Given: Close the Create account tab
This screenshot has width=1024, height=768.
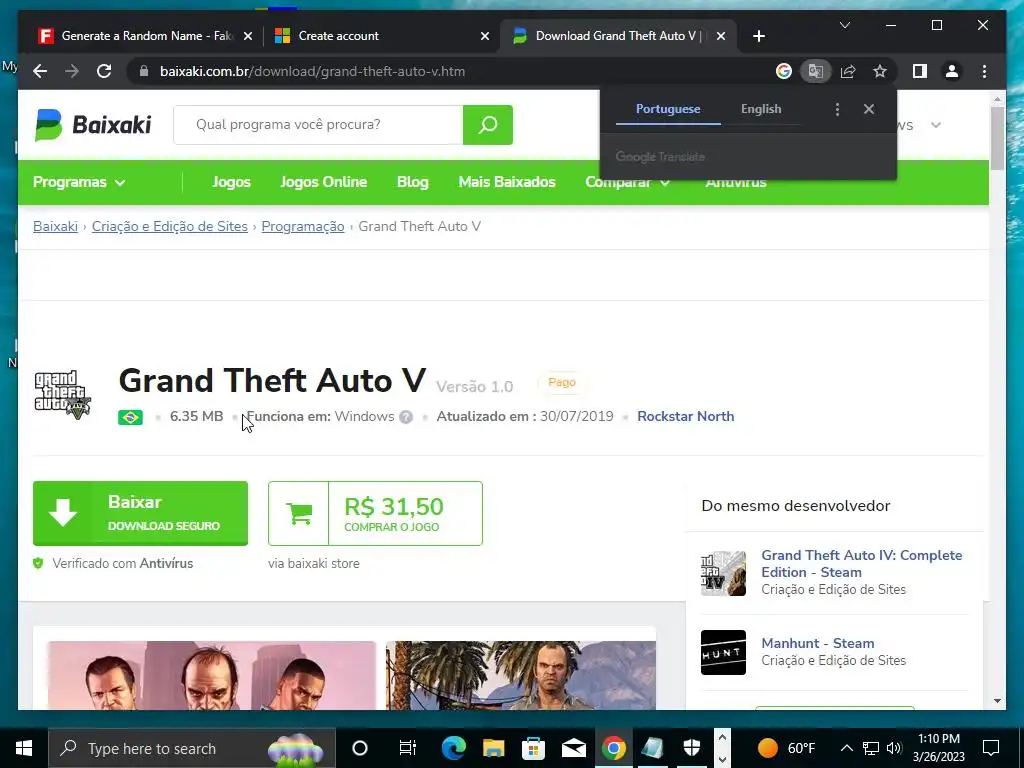Looking at the screenshot, I should (x=485, y=36).
